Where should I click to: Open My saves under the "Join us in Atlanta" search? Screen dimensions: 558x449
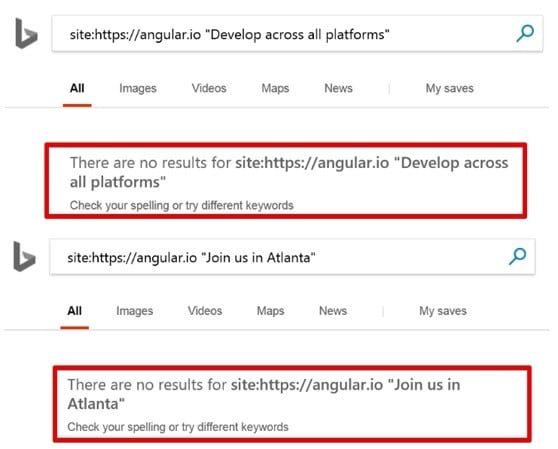[443, 311]
